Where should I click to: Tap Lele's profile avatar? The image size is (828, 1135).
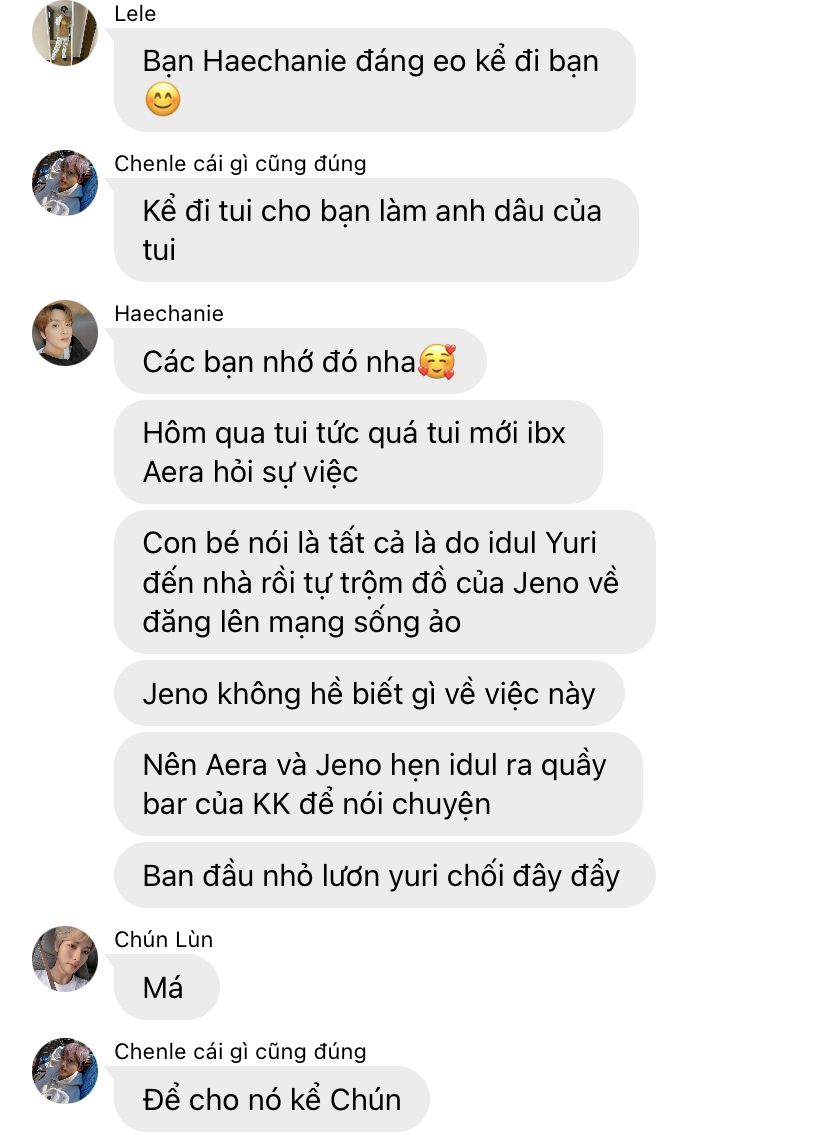65,32
